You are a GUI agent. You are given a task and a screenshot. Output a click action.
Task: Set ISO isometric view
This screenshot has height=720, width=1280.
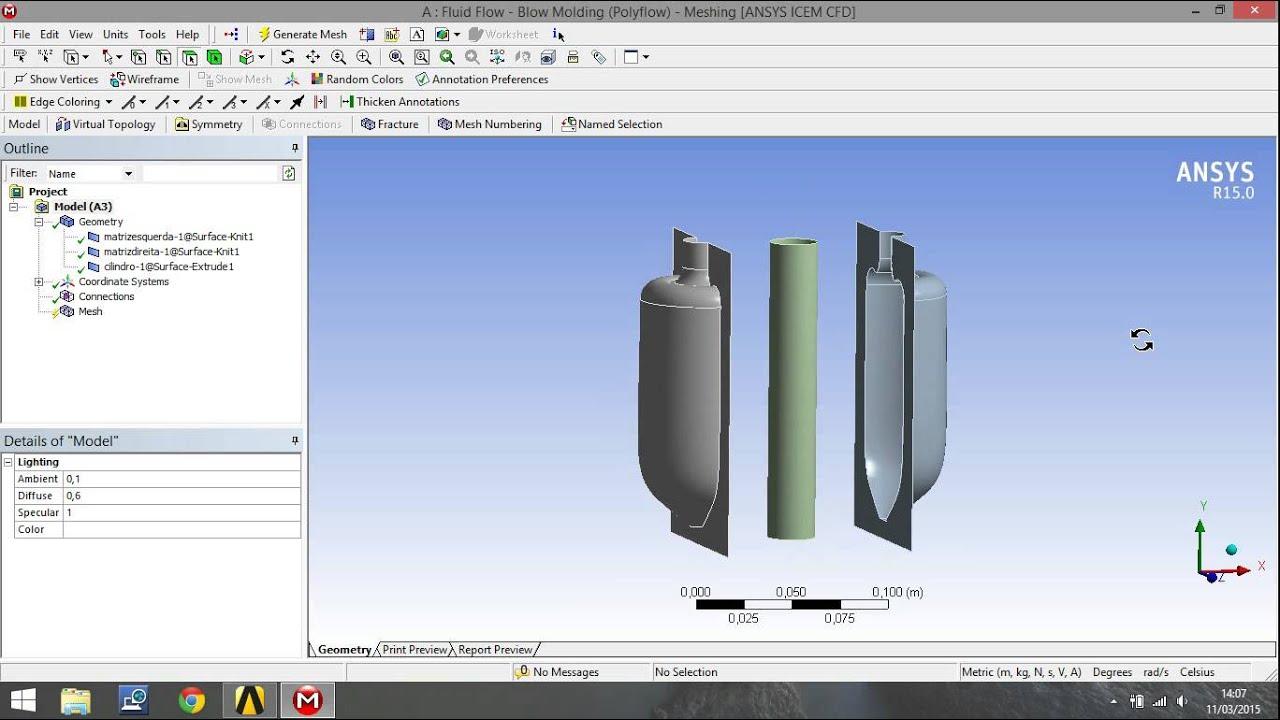(497, 57)
